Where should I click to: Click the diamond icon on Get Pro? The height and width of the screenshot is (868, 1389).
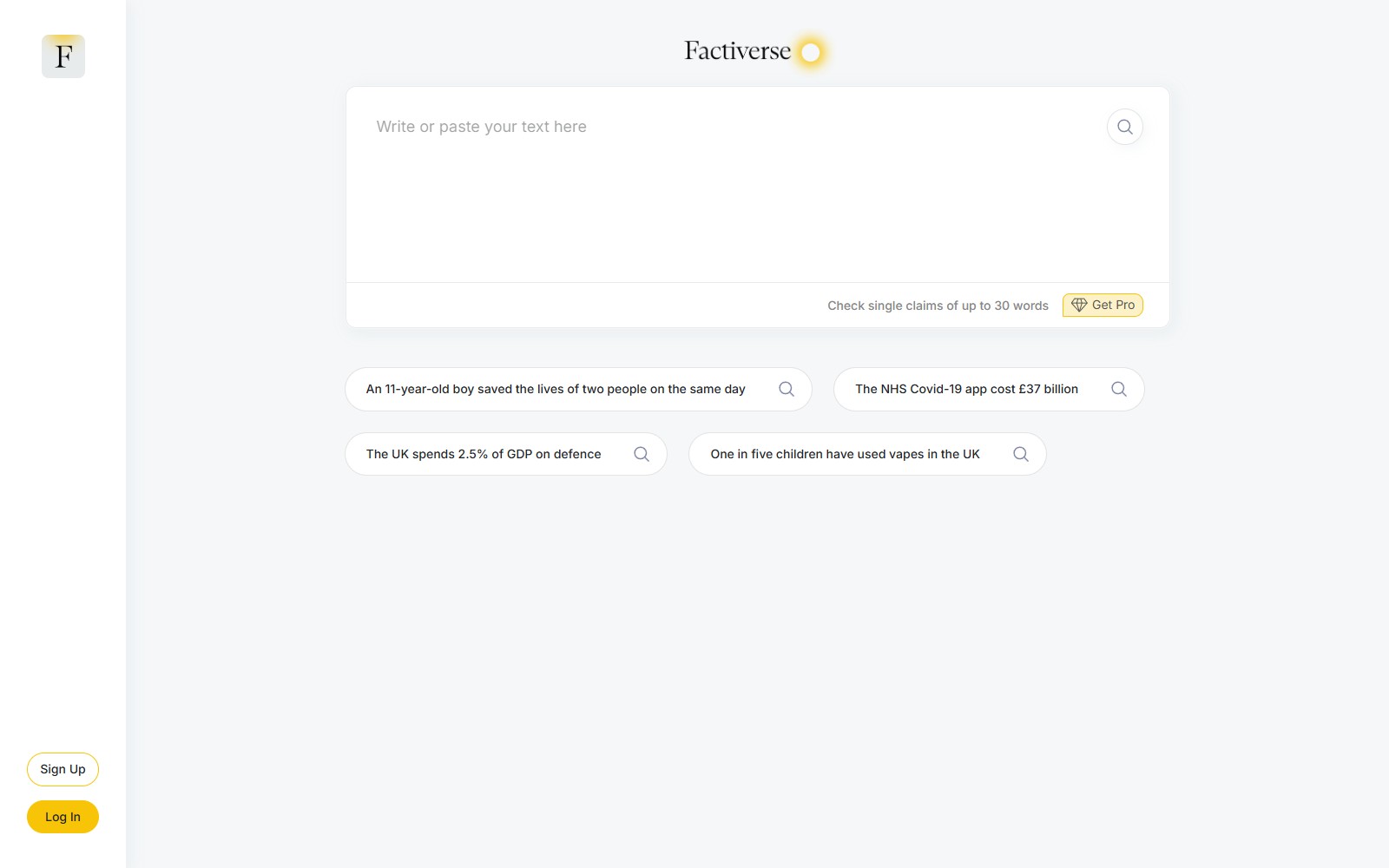(x=1079, y=305)
